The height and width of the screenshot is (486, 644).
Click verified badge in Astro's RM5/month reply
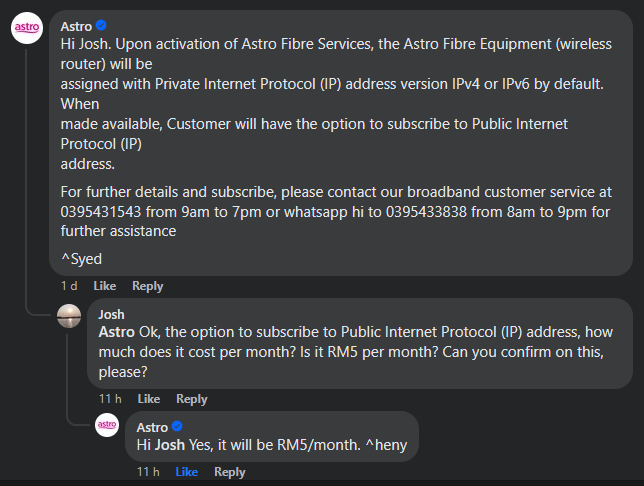pyautogui.click(x=177, y=427)
